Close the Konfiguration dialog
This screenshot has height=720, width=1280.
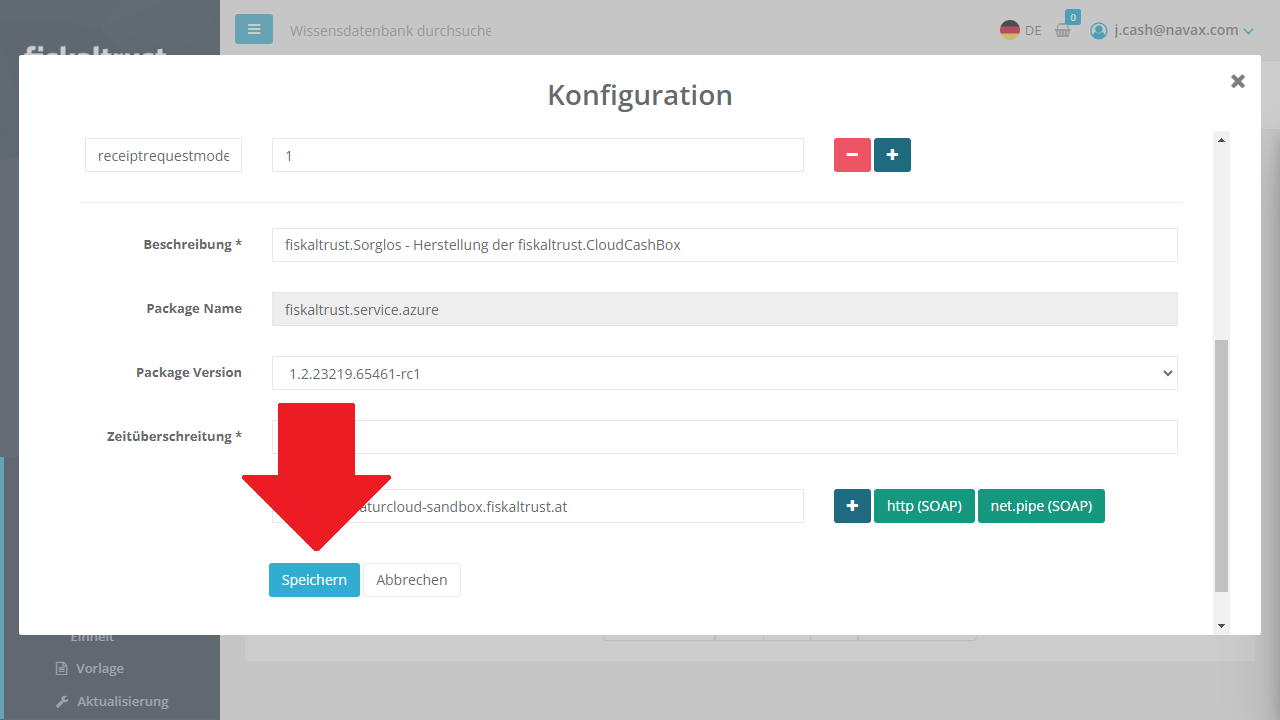coord(1238,81)
